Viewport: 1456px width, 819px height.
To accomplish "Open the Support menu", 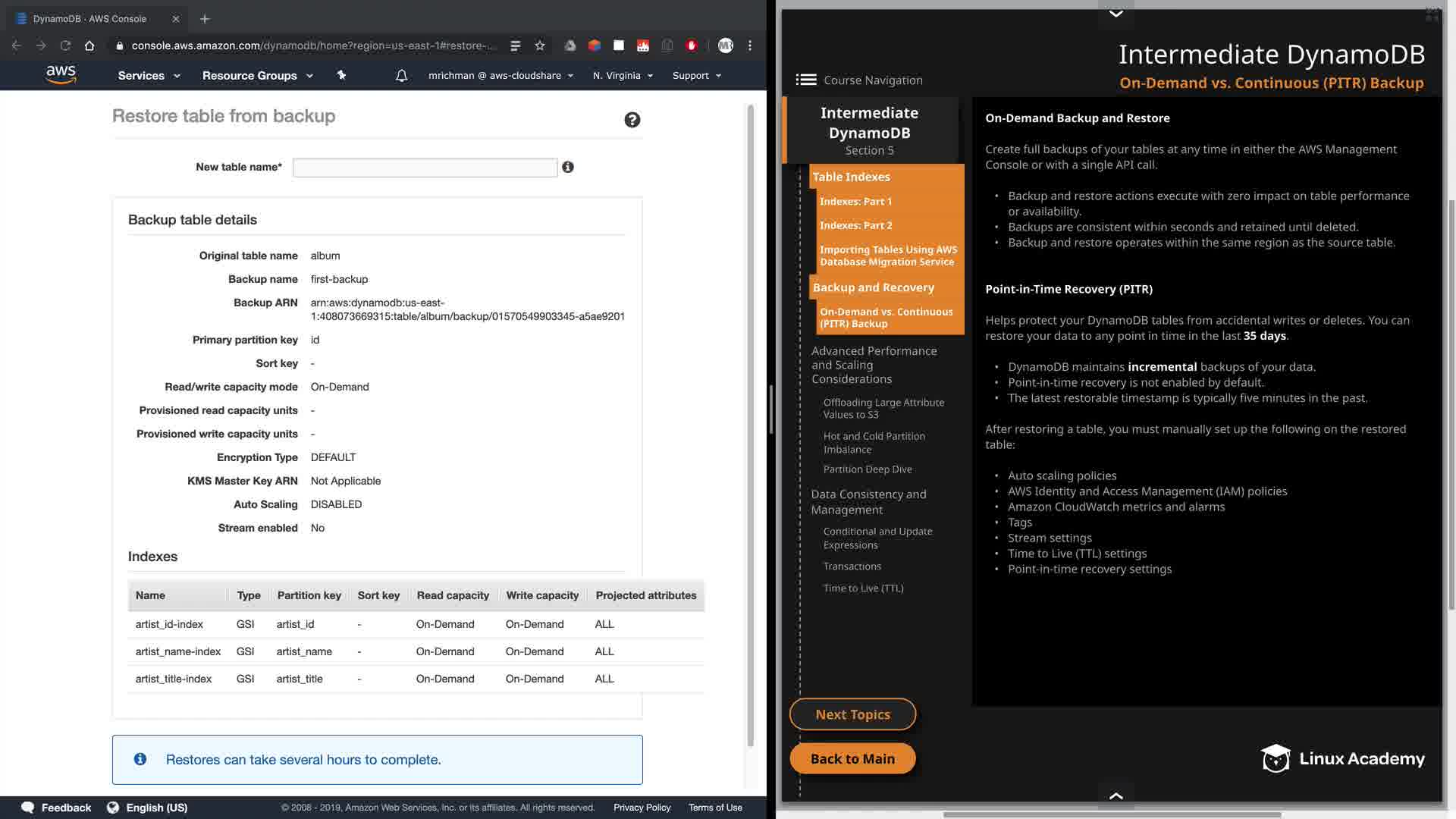I will (x=696, y=76).
